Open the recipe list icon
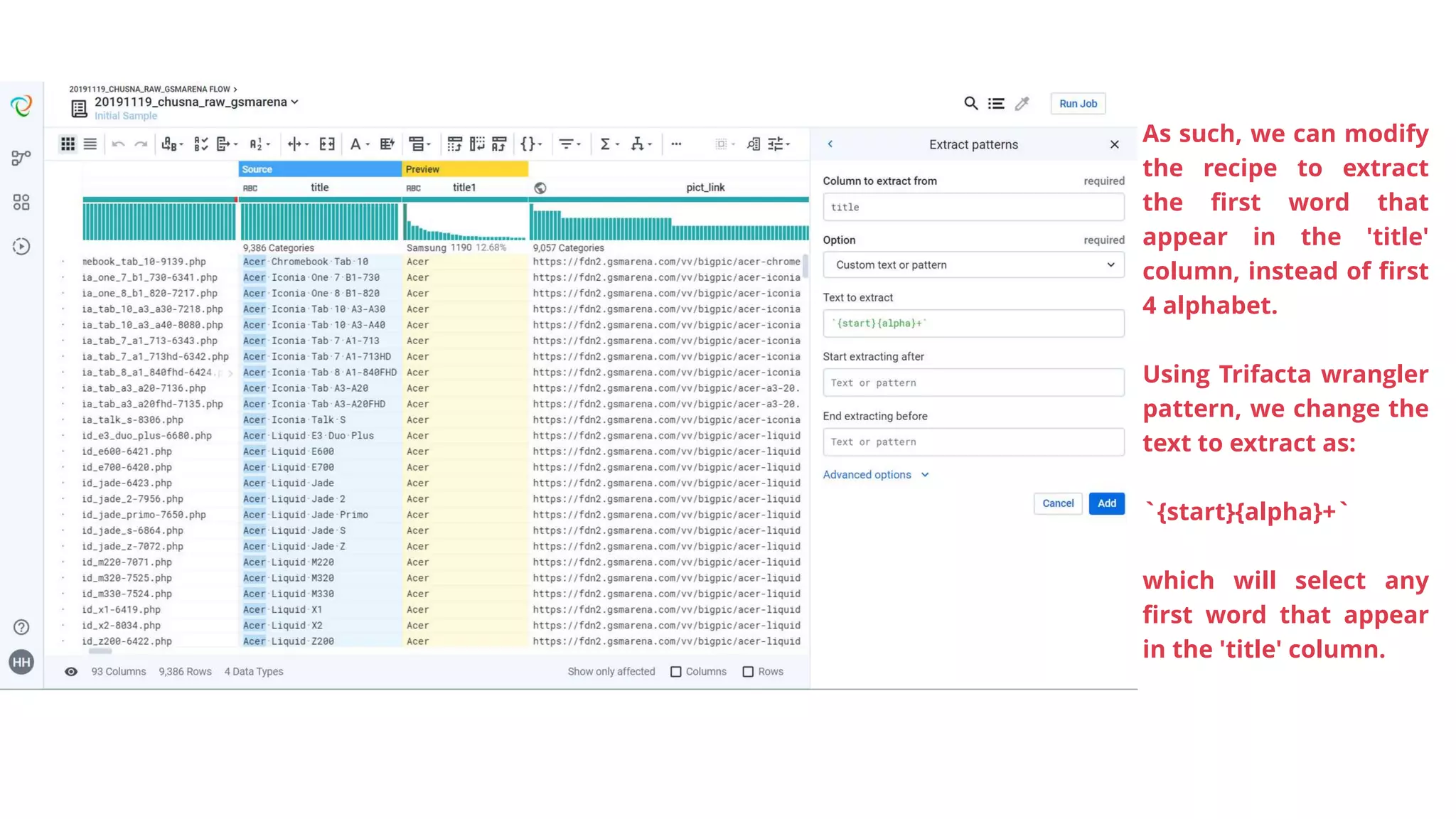Image resolution: width=1456 pixels, height=819 pixels. click(996, 104)
